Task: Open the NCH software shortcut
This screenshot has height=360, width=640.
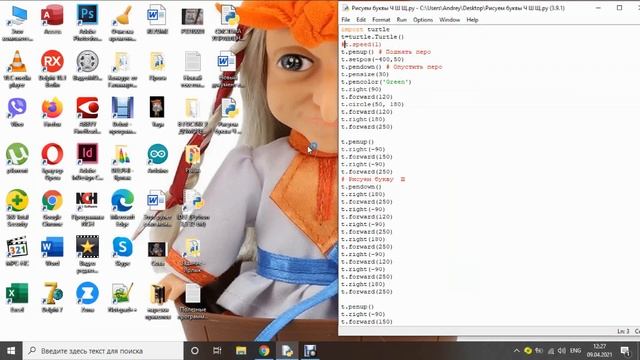Action: pos(87,208)
